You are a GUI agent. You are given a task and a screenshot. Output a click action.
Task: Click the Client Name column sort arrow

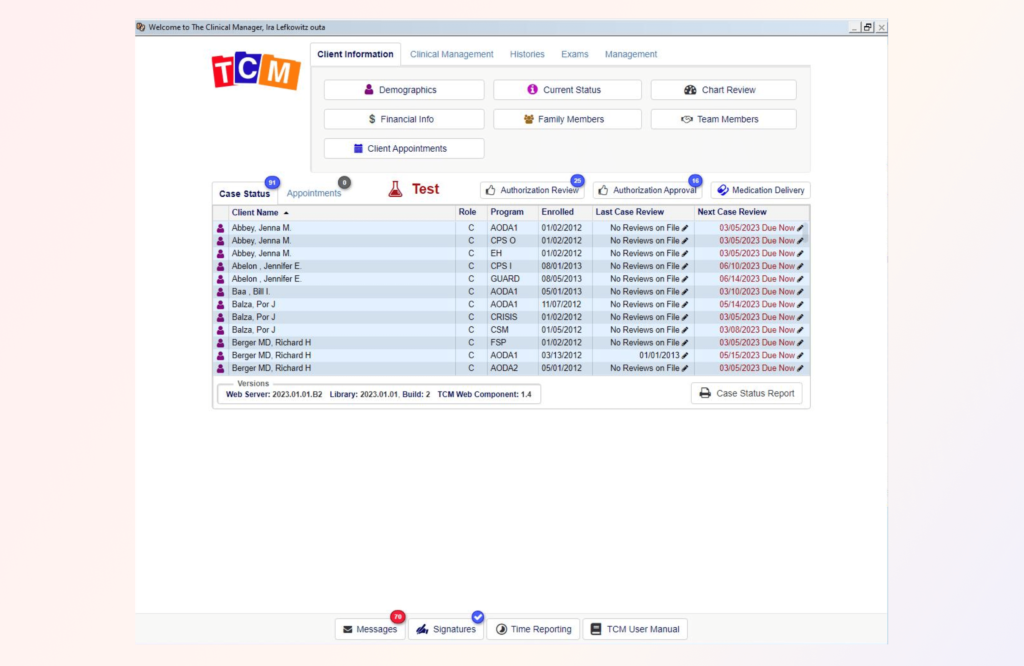(x=286, y=212)
